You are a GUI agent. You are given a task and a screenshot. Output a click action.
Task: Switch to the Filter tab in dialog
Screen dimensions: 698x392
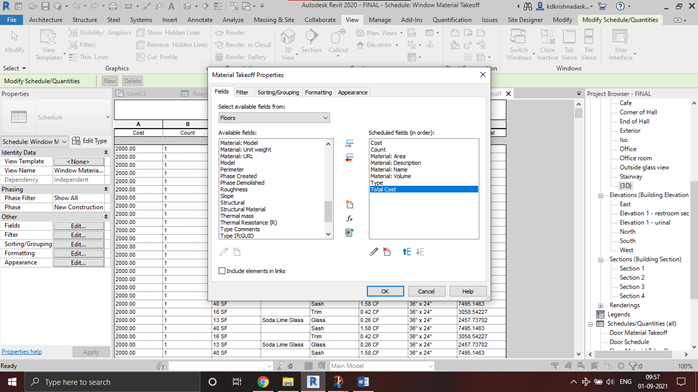(x=242, y=93)
